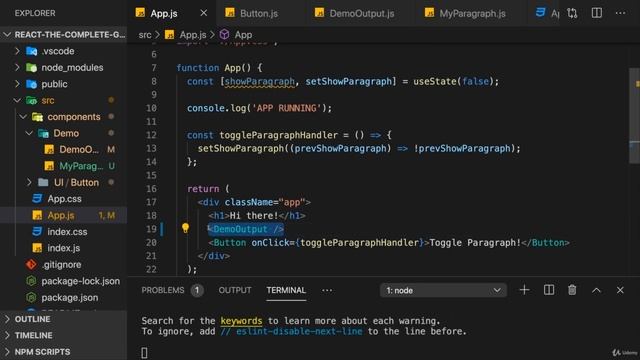Open the panel overflow ellipsis next to TERMINAL
The width and height of the screenshot is (640, 360).
coord(327,290)
